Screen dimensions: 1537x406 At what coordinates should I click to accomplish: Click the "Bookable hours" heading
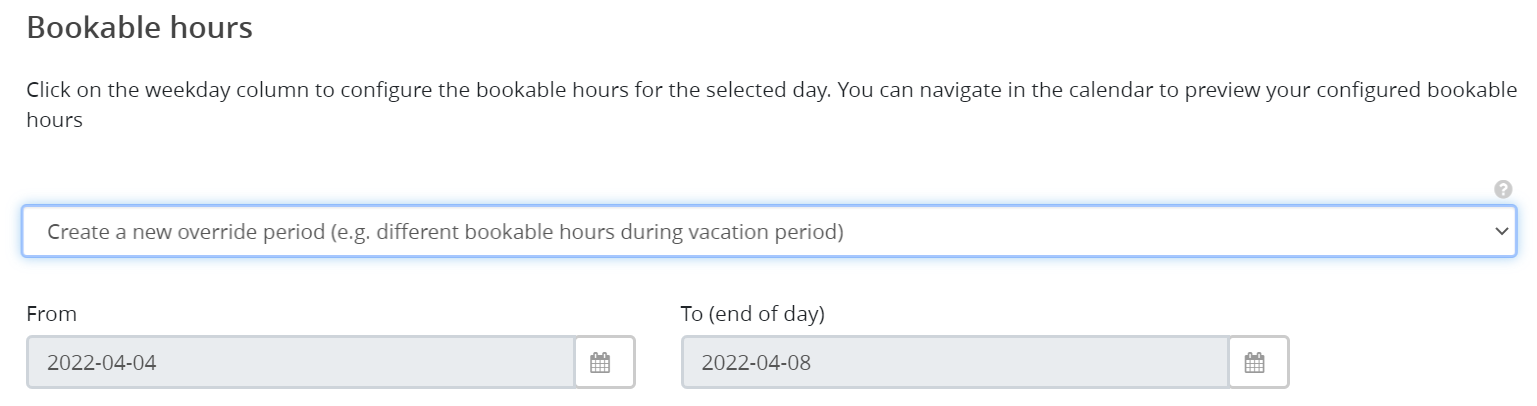139,28
